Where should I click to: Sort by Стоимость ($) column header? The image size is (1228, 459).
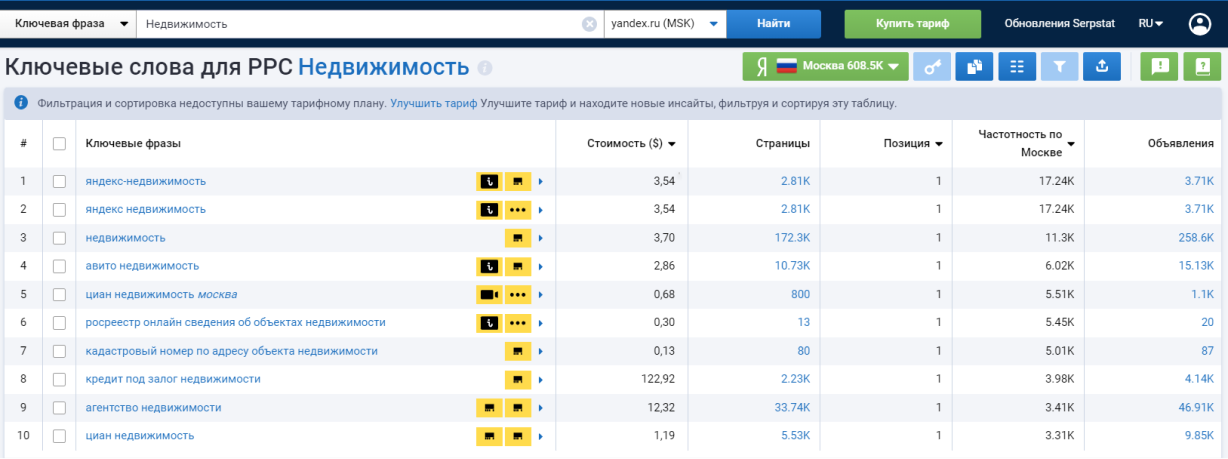pos(631,144)
